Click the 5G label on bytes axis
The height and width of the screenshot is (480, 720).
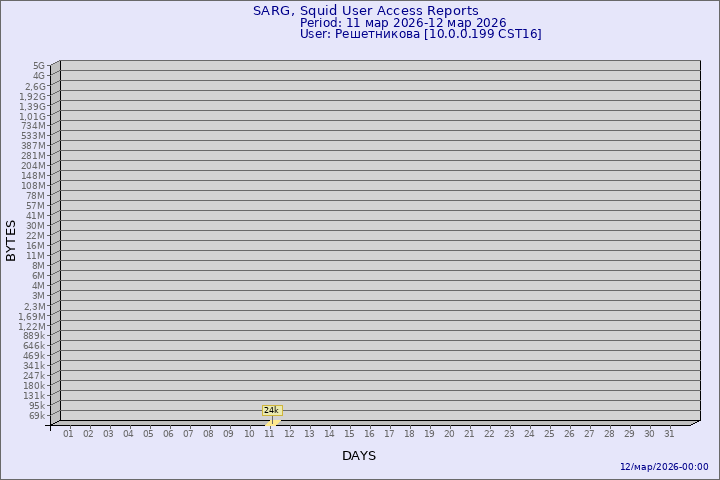pos(39,66)
